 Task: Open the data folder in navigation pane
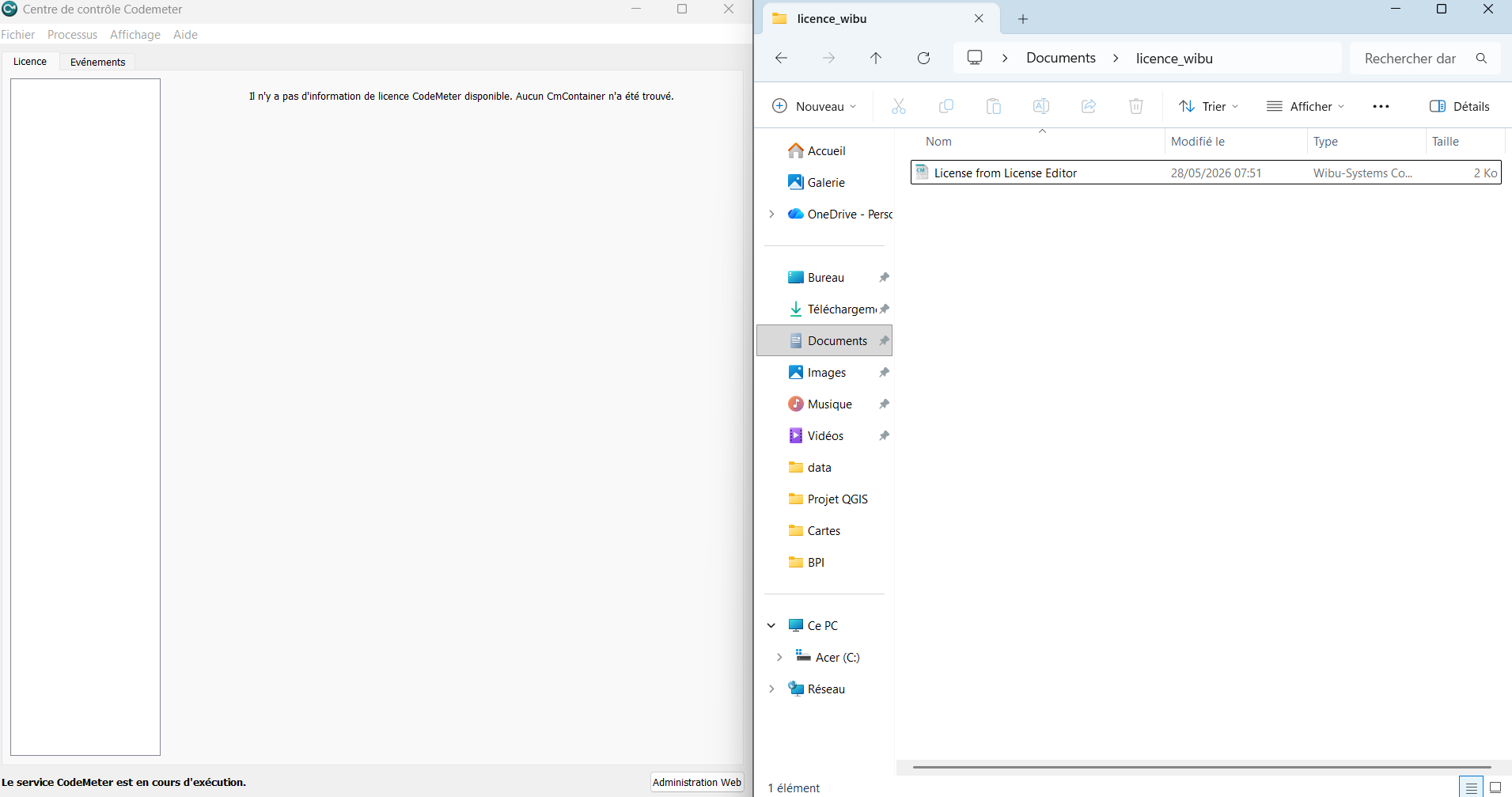click(819, 467)
